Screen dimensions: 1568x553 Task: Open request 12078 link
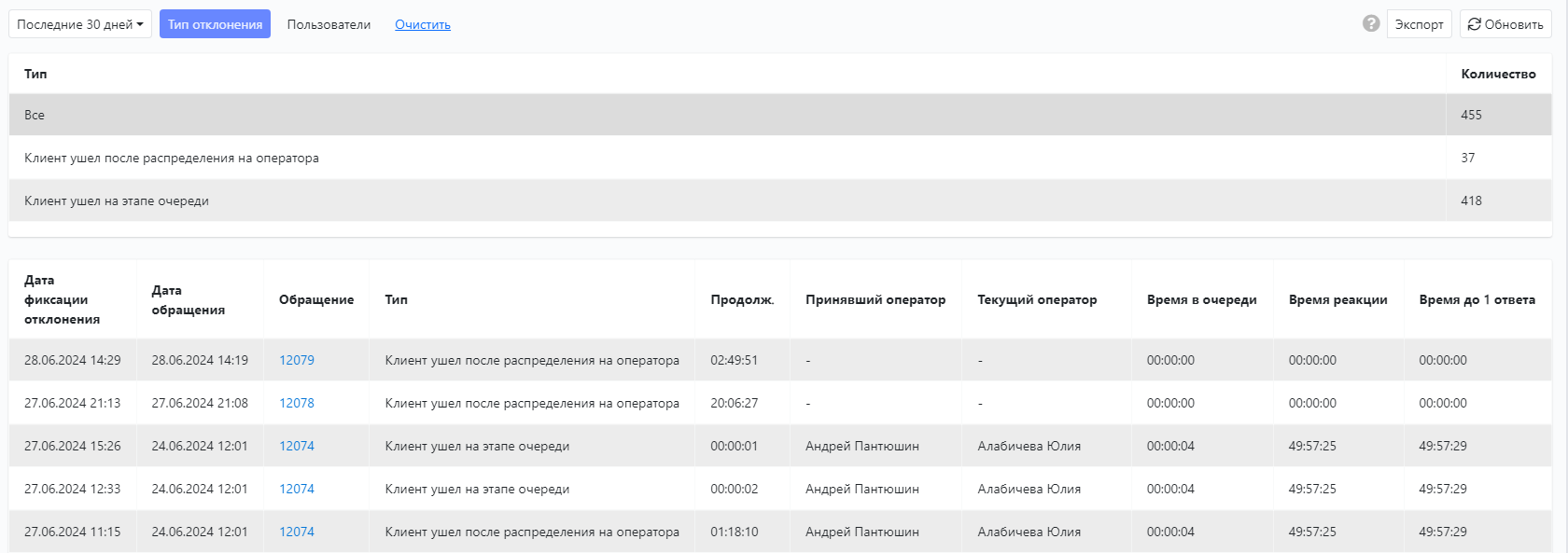click(x=297, y=403)
